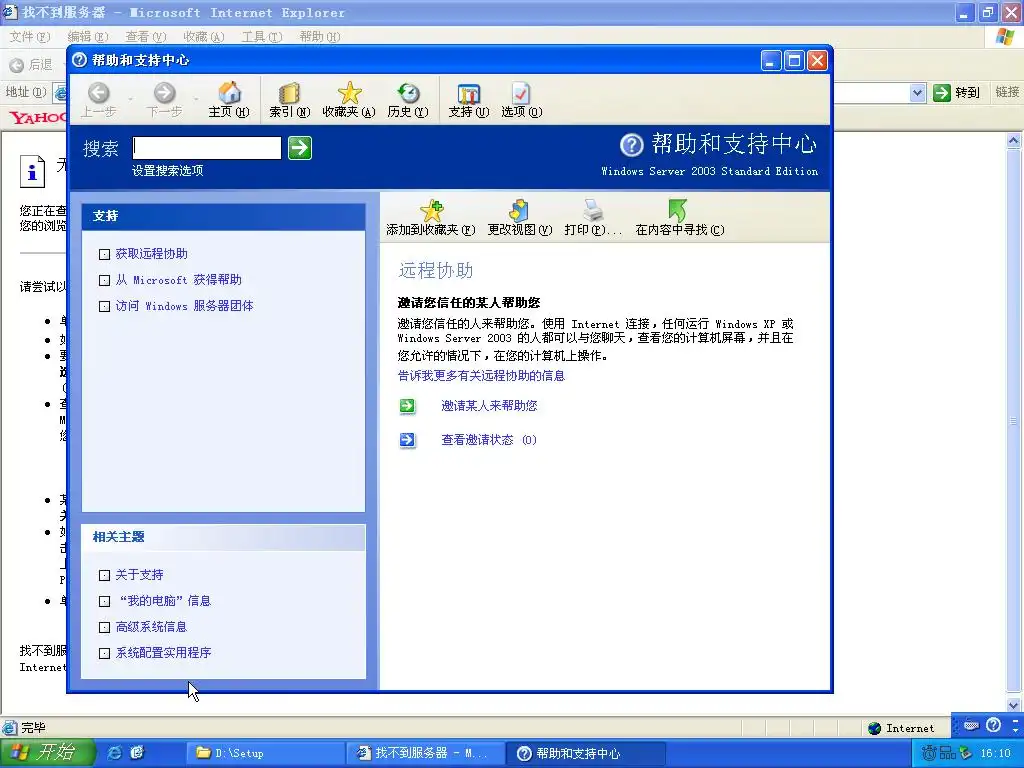
Task: Click the Forward (下一步) arrow icon
Action: [x=164, y=93]
